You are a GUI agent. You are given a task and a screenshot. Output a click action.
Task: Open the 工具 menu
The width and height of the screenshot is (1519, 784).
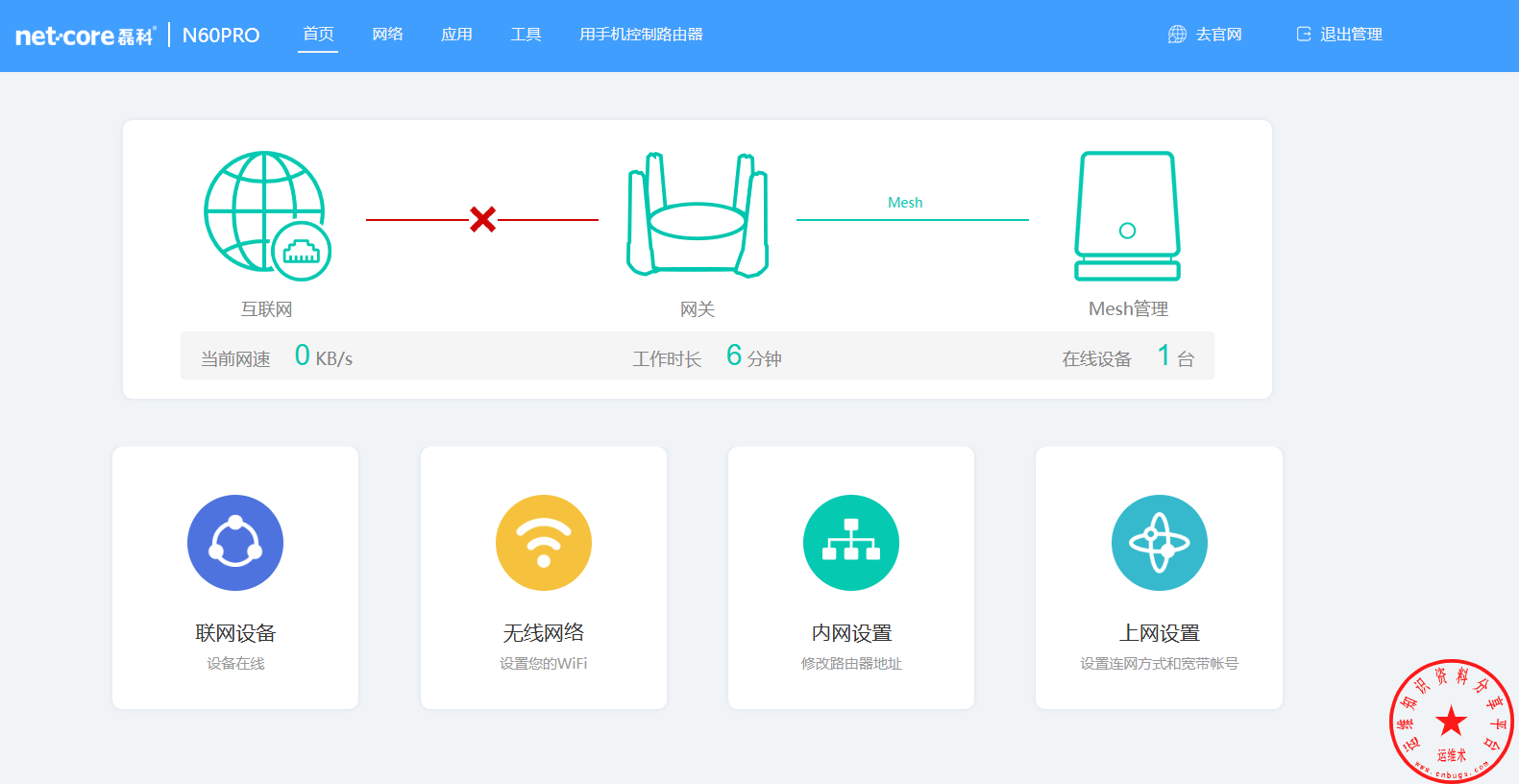526,35
